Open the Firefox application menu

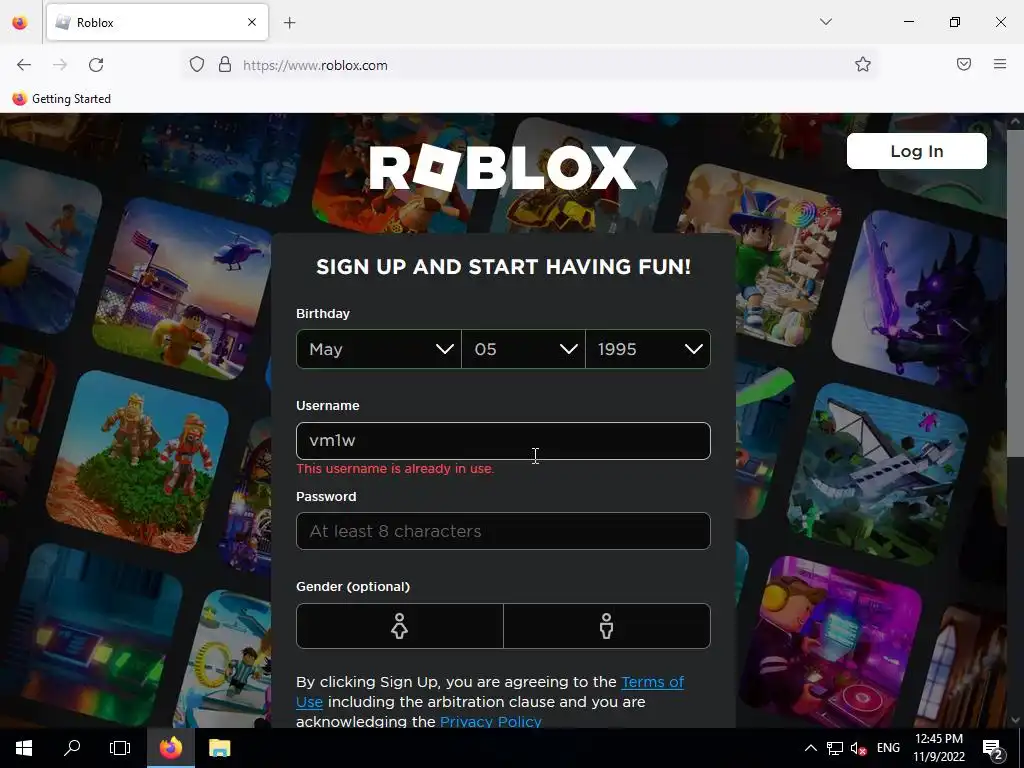pos(1000,64)
